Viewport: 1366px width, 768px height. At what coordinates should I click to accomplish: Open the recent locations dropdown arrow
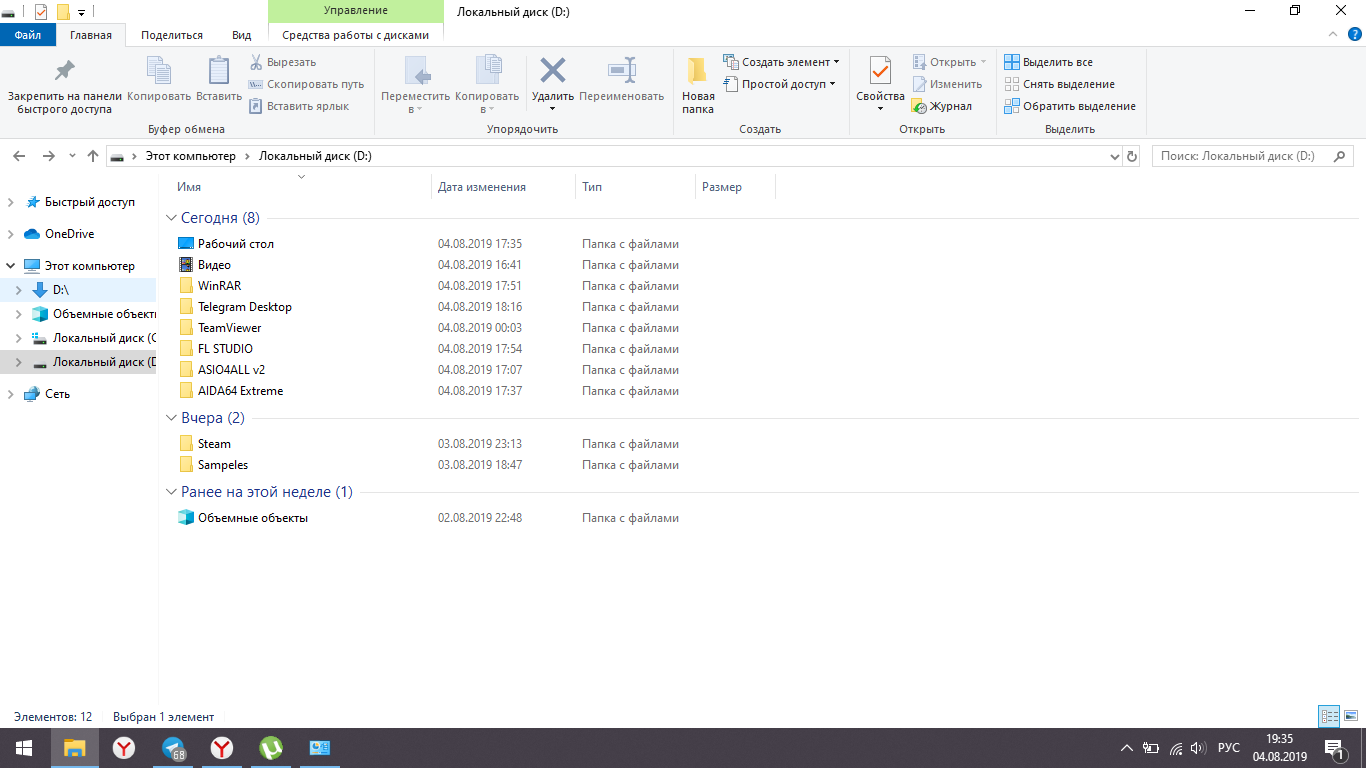pos(72,156)
